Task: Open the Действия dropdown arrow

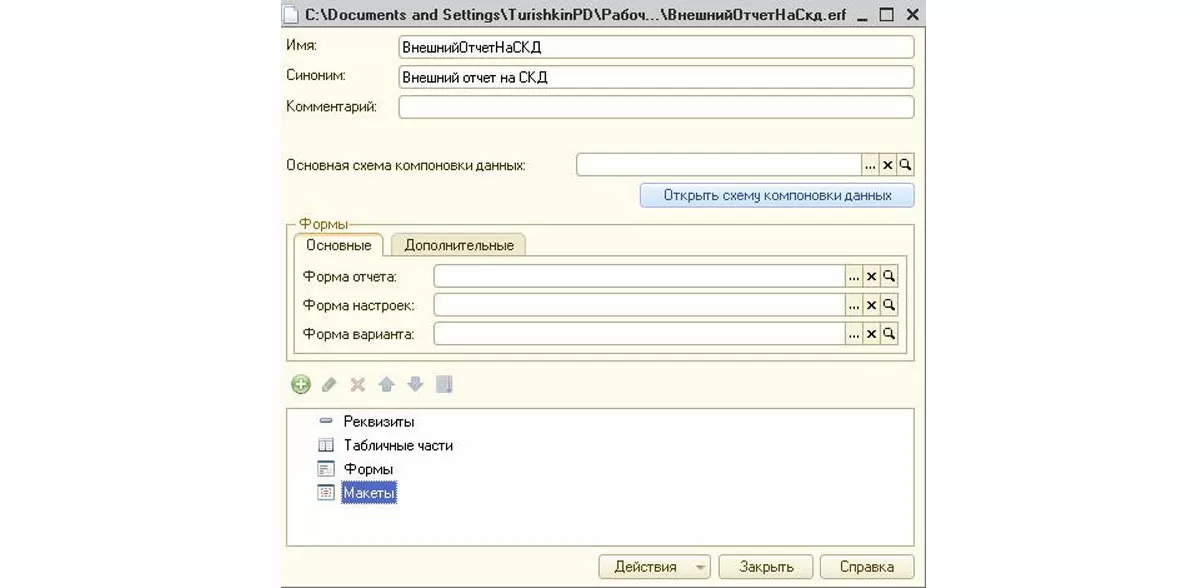Action: pos(701,567)
